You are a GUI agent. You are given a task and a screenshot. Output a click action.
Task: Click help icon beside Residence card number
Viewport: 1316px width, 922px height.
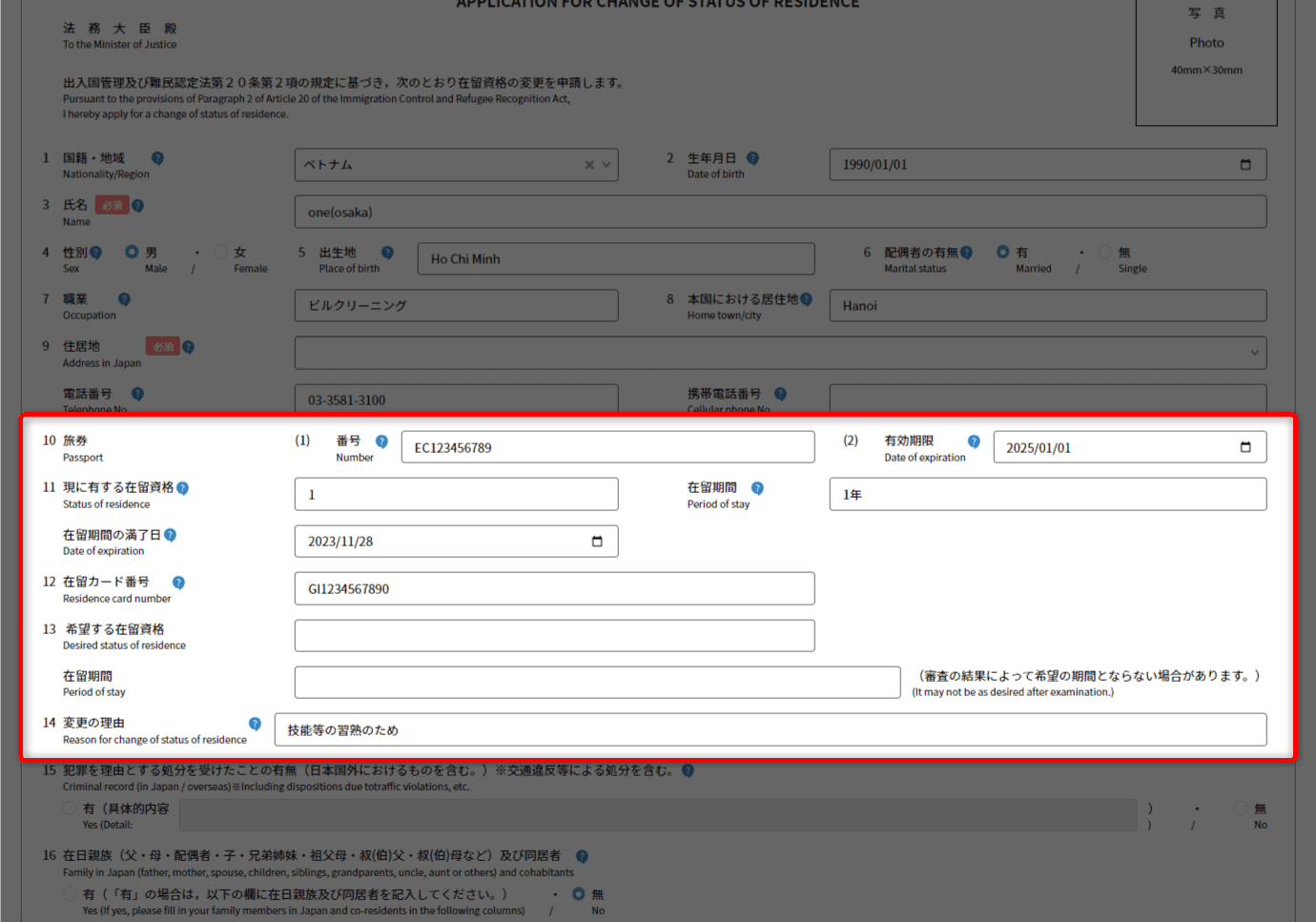(x=178, y=583)
